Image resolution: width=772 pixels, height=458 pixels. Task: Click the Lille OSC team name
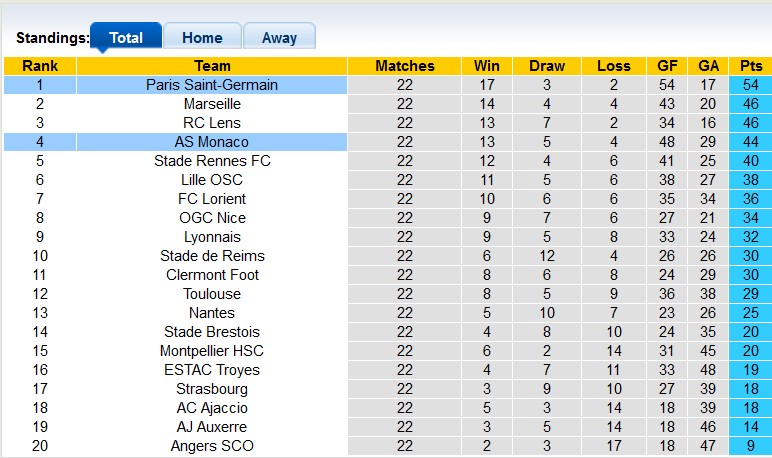(212, 180)
